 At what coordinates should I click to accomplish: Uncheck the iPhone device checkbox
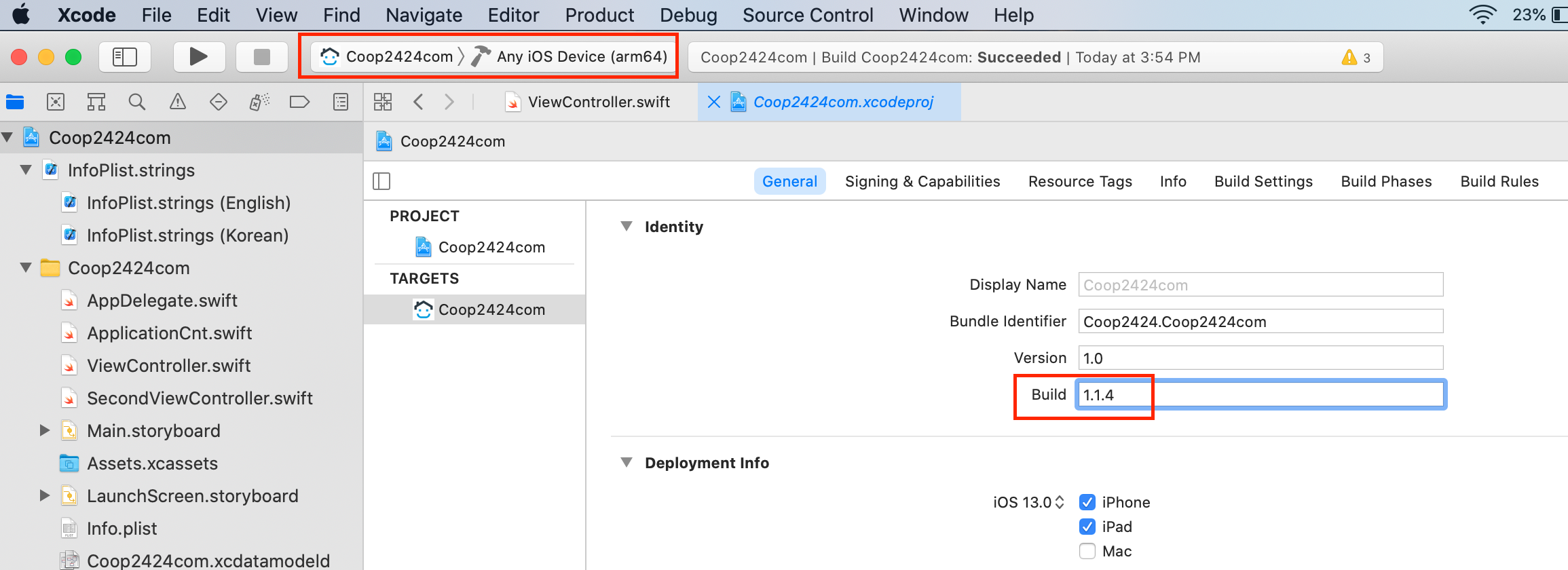1087,502
